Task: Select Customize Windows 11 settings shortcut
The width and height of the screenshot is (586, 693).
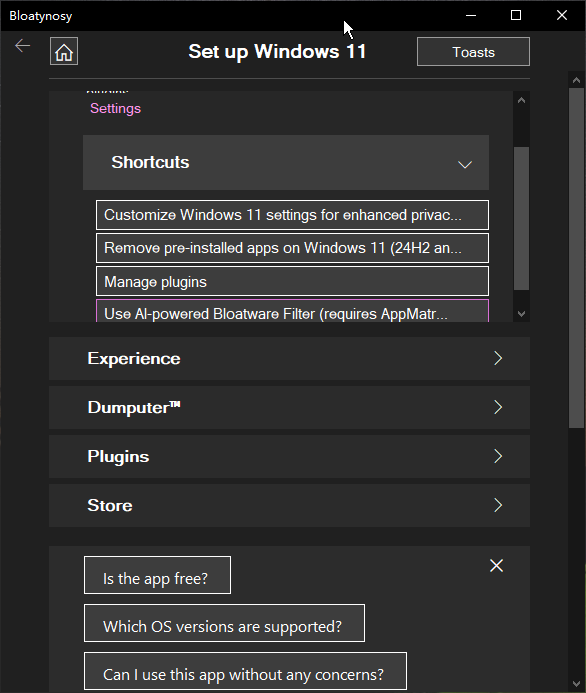Action: (x=293, y=215)
